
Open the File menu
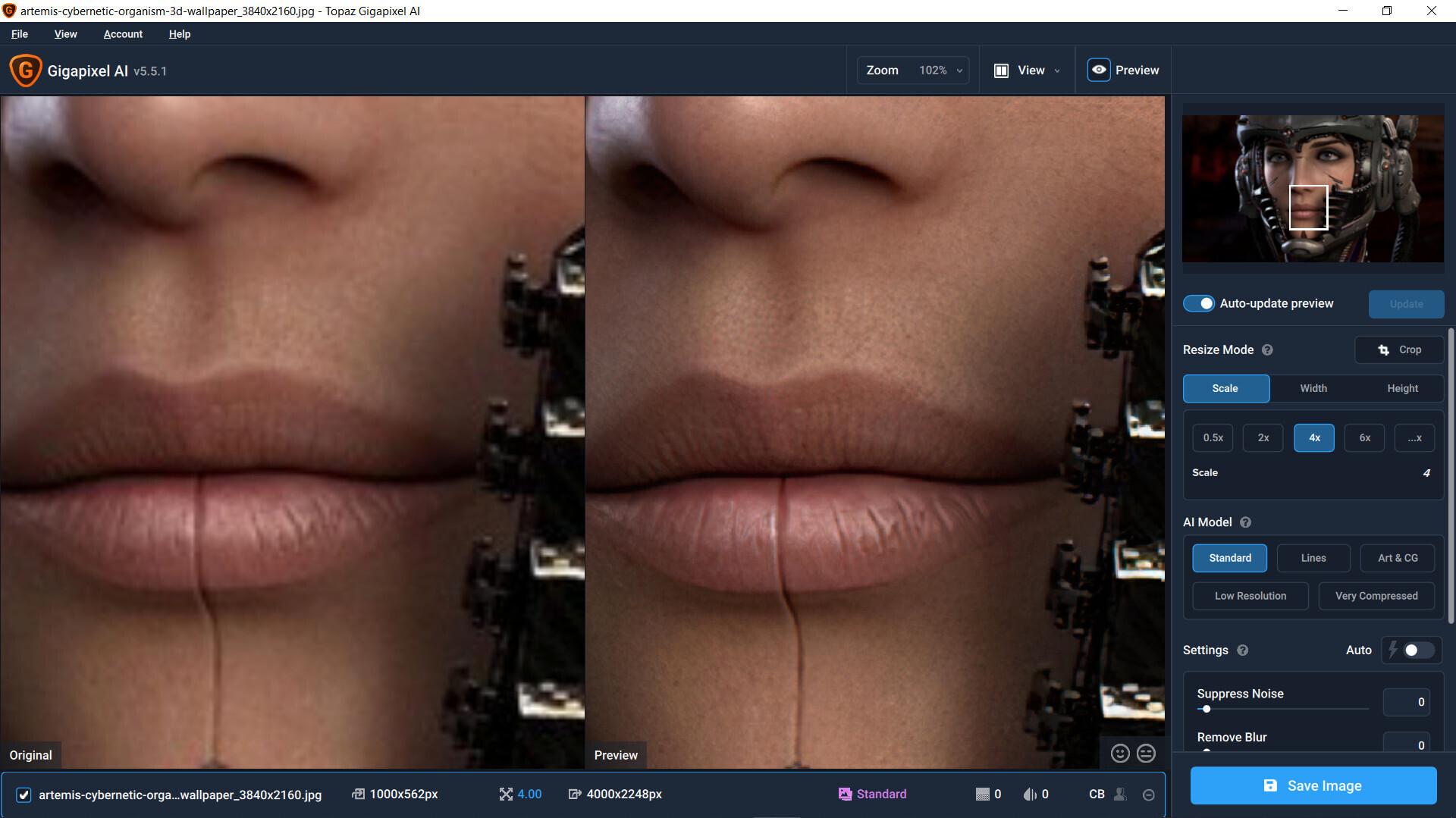coord(20,34)
